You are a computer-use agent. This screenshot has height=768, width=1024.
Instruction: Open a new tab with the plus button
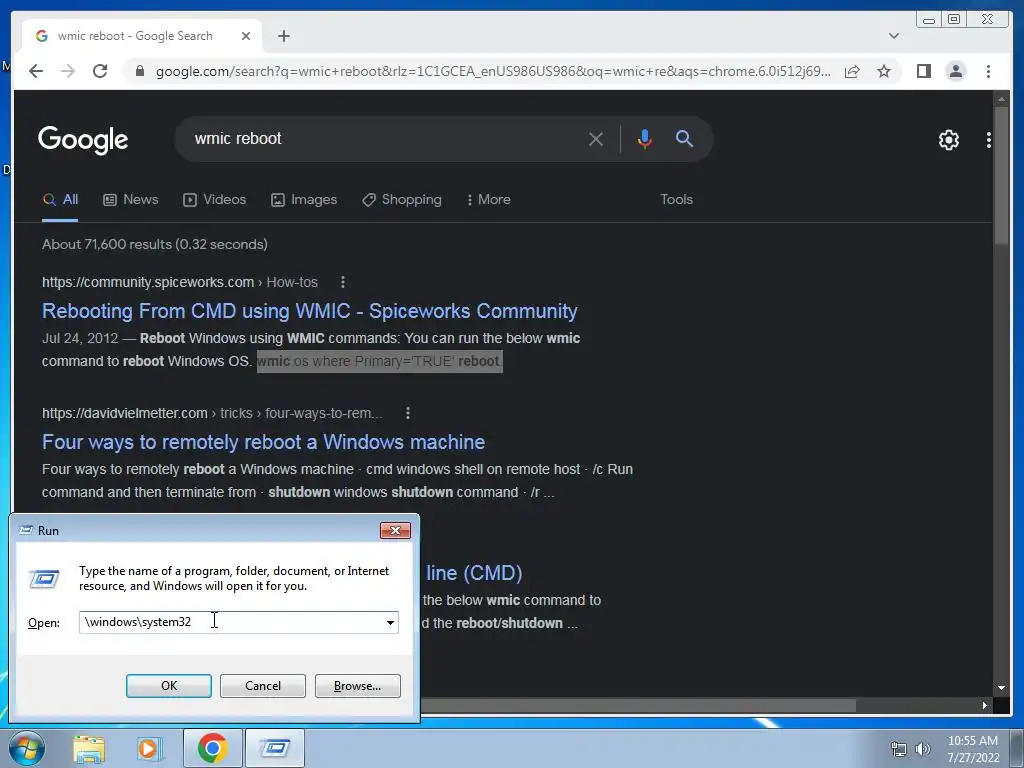point(283,36)
